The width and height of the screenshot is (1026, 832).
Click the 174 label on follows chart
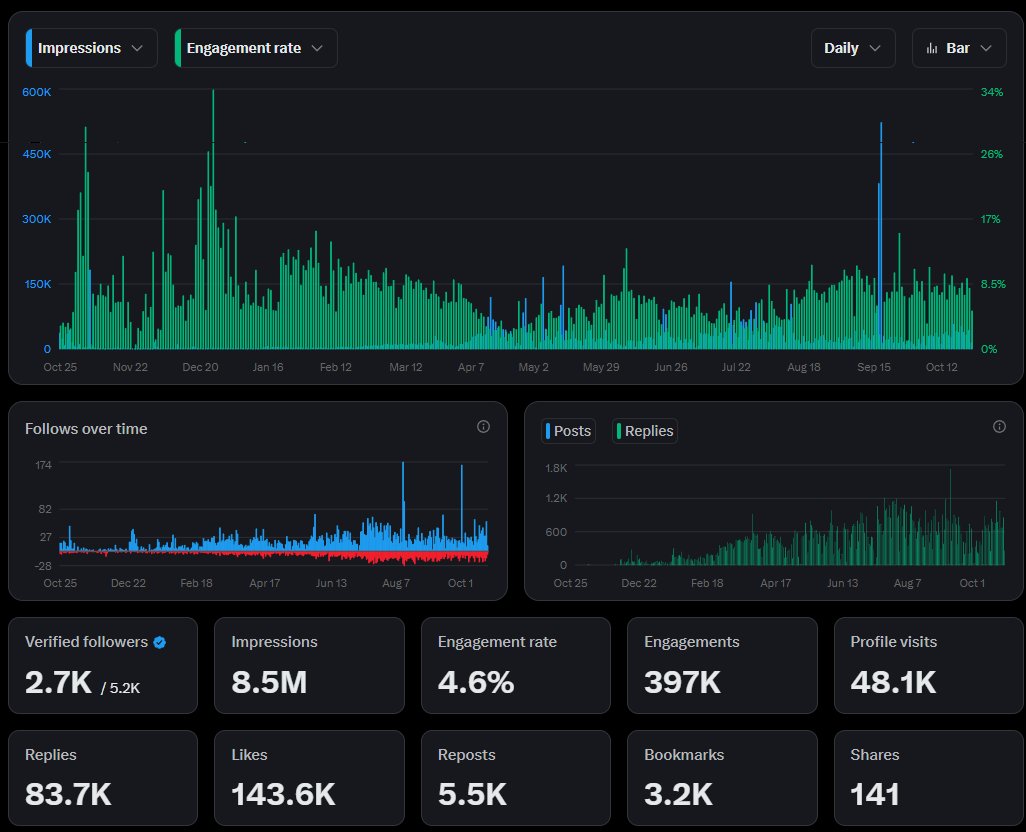point(43,465)
